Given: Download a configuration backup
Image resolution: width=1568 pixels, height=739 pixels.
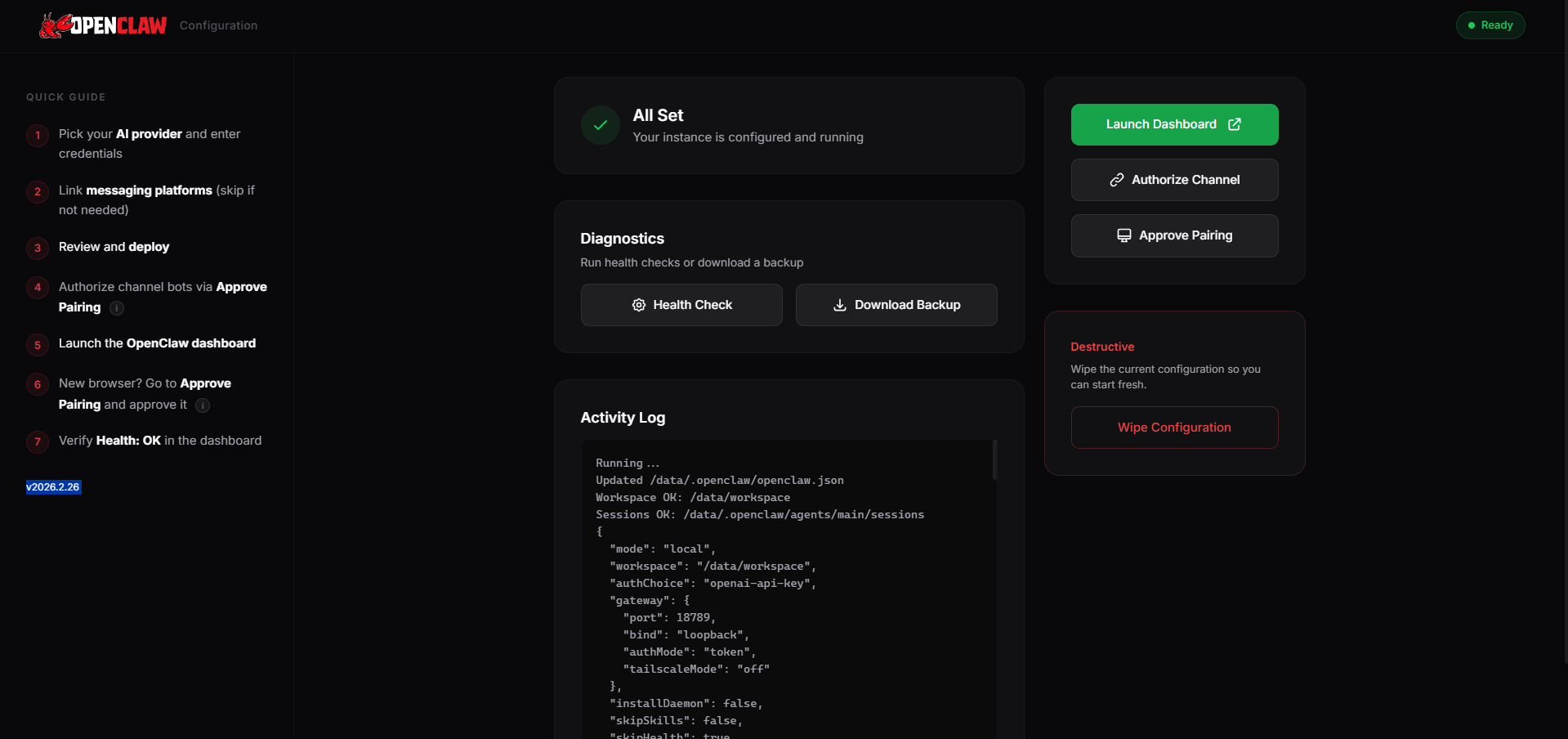Looking at the screenshot, I should (896, 304).
